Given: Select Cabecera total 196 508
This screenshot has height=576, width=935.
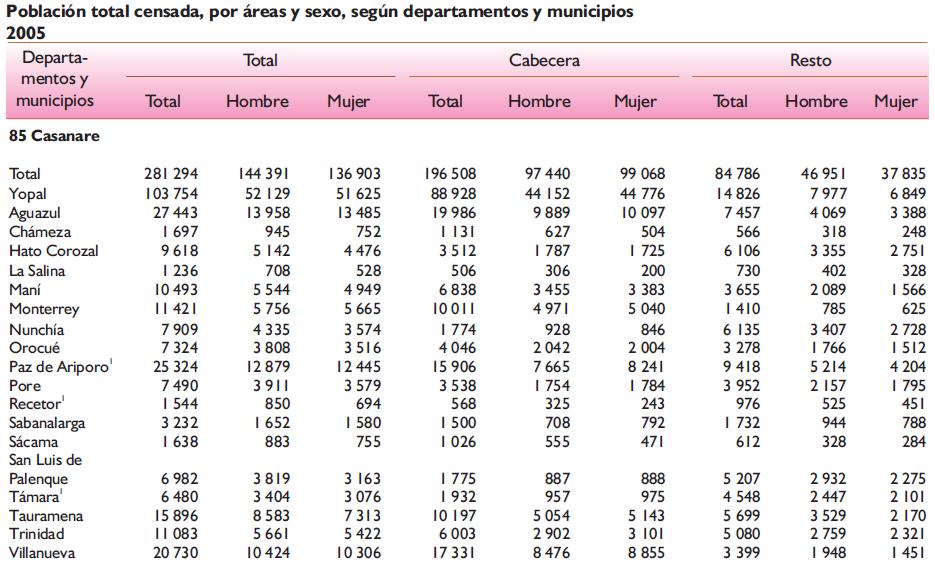Looking at the screenshot, I should click(450, 174).
